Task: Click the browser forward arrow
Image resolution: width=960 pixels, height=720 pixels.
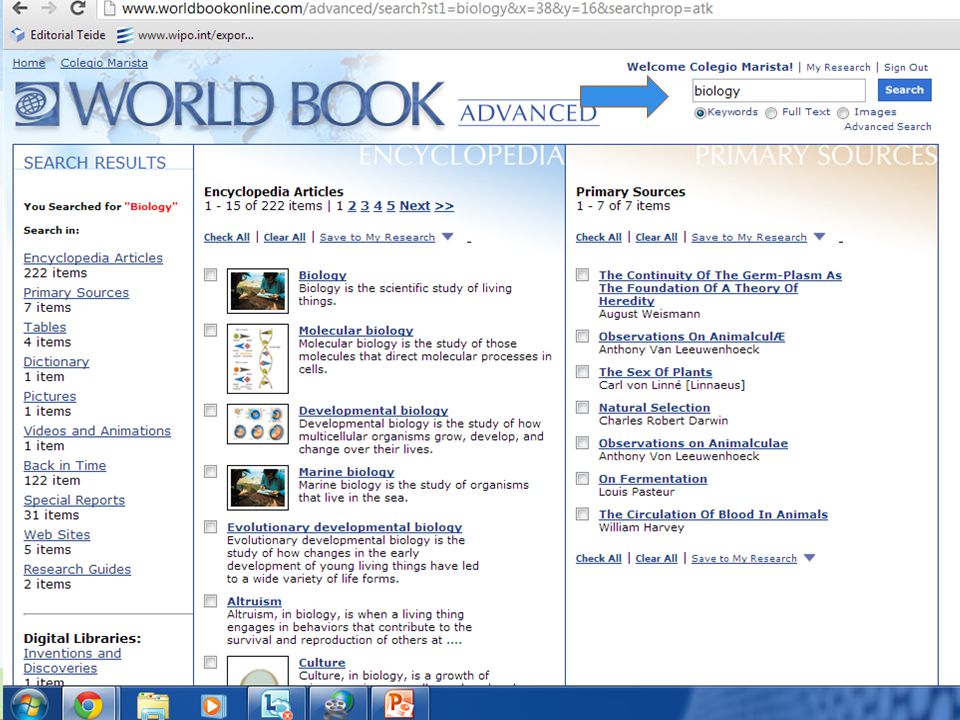Action: [48, 8]
